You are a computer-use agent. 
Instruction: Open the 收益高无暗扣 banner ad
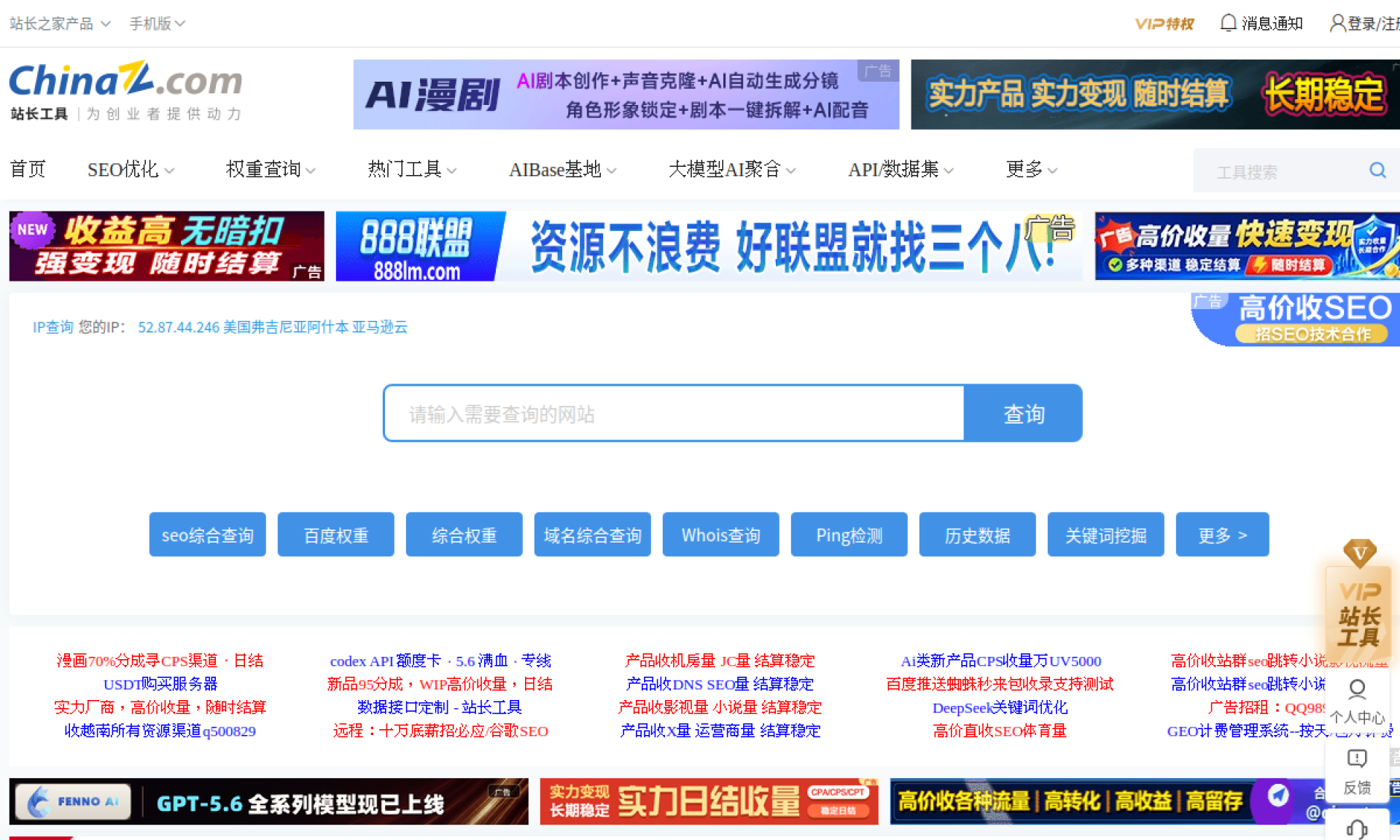[166, 246]
